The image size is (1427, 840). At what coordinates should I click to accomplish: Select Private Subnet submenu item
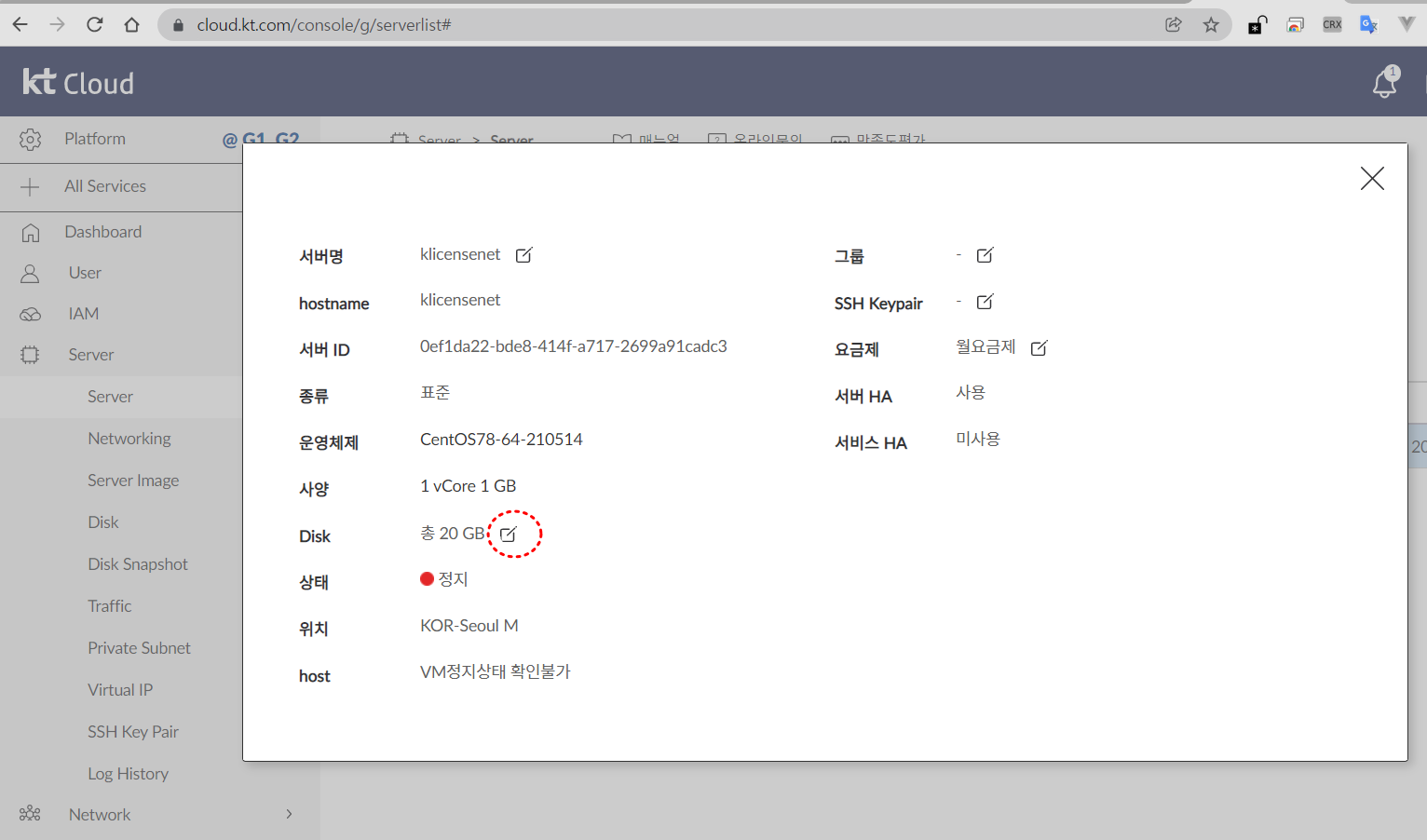139,648
